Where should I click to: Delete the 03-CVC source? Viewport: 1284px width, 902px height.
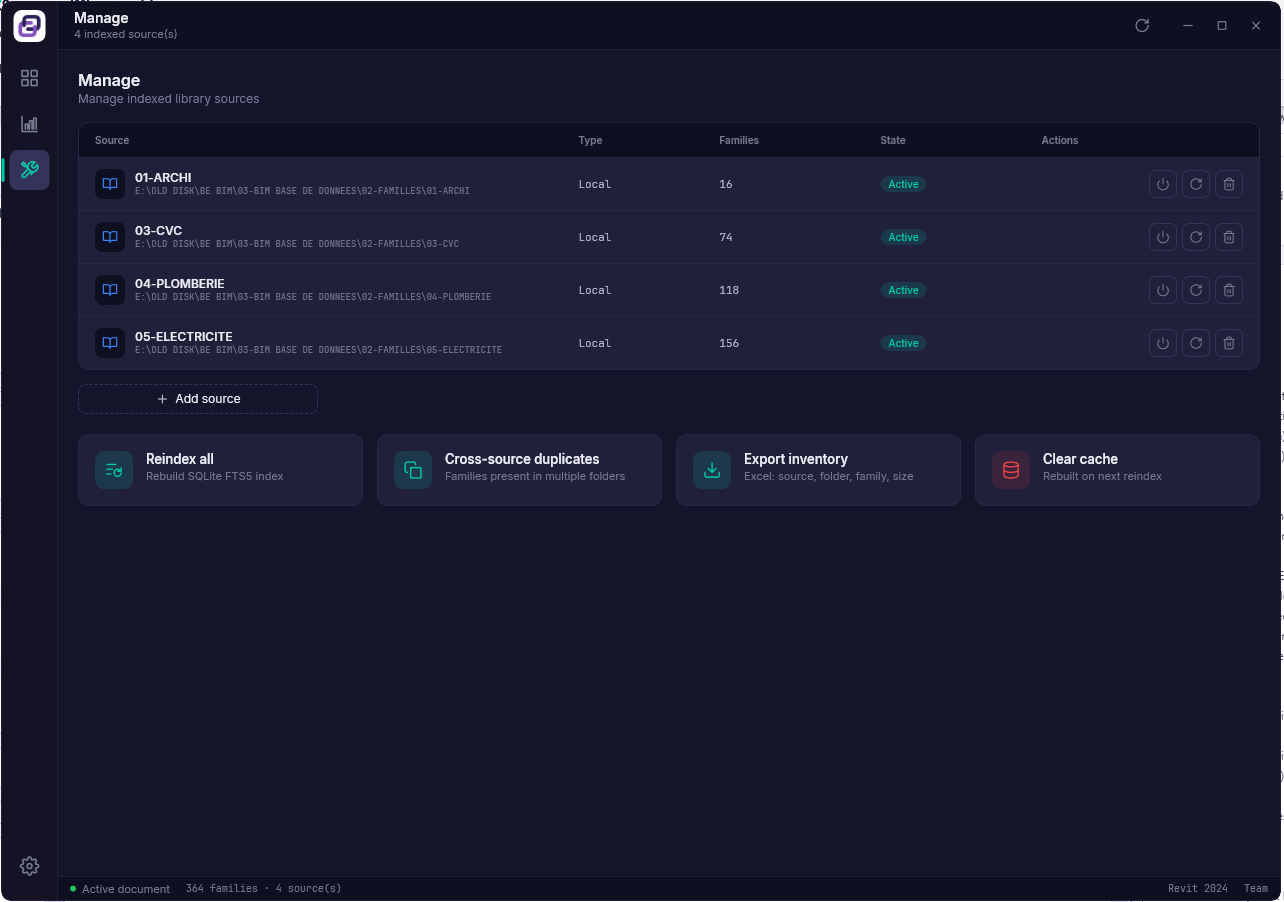coord(1229,237)
